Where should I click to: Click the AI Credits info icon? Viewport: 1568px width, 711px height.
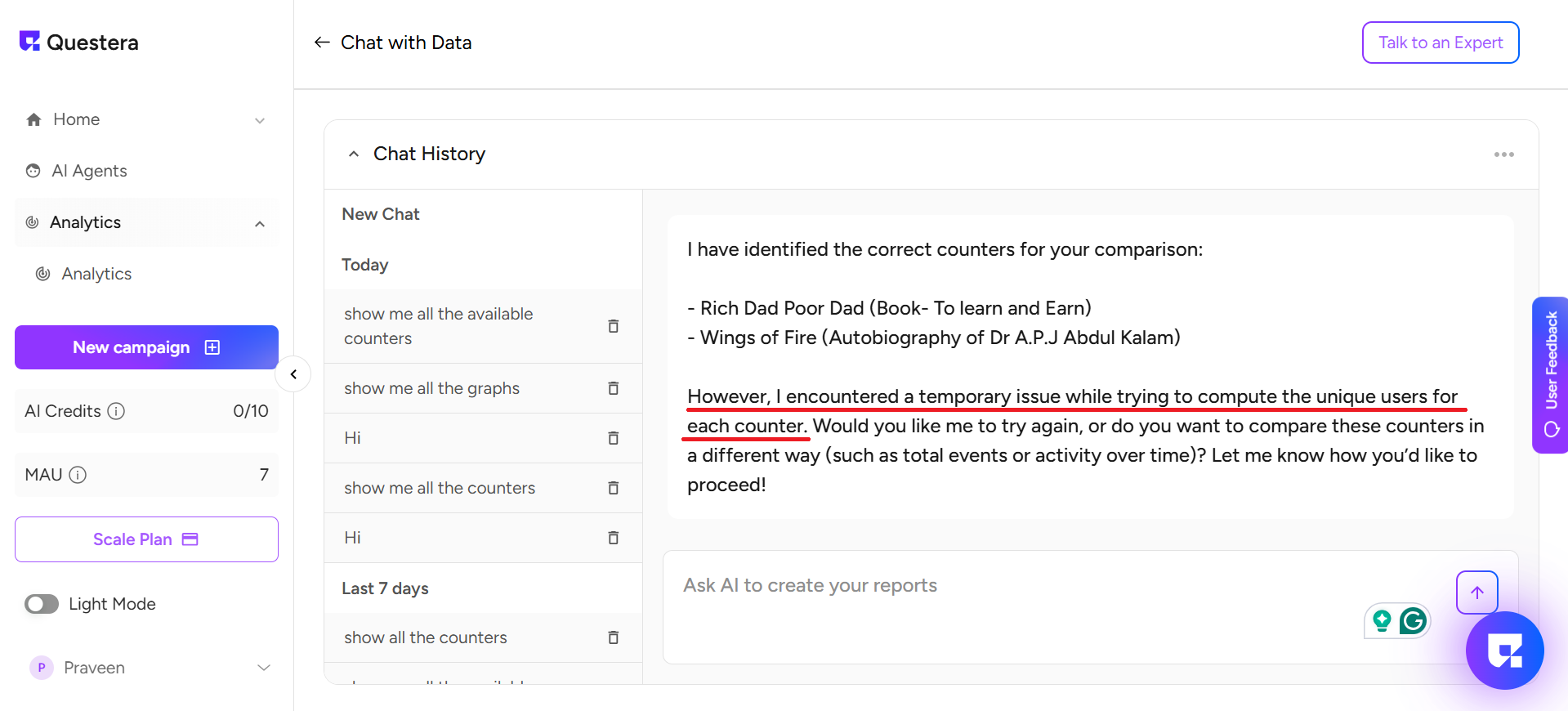click(117, 411)
